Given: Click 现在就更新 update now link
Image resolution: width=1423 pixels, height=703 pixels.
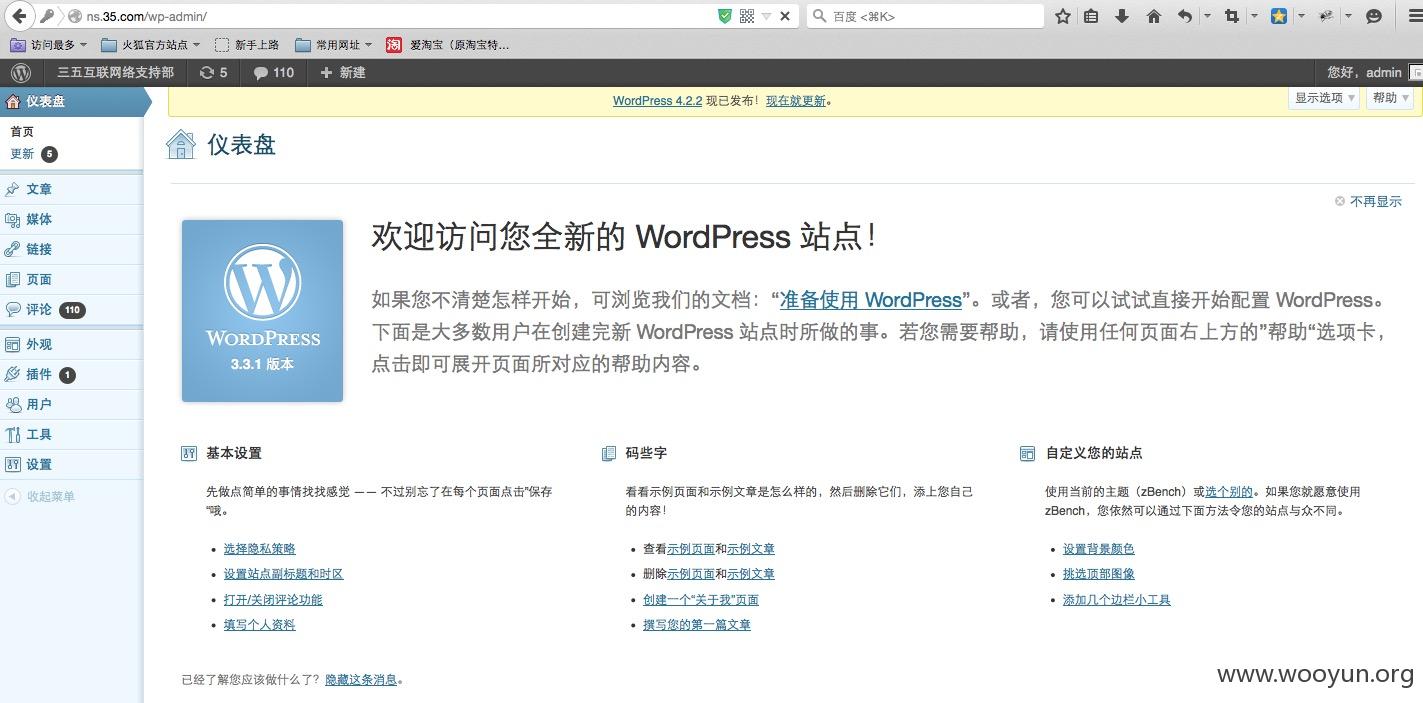Looking at the screenshot, I should pos(796,101).
